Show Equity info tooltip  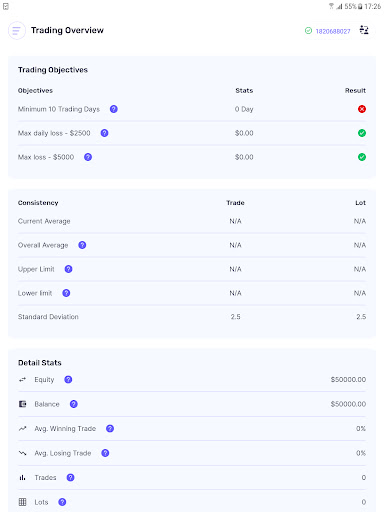point(68,379)
